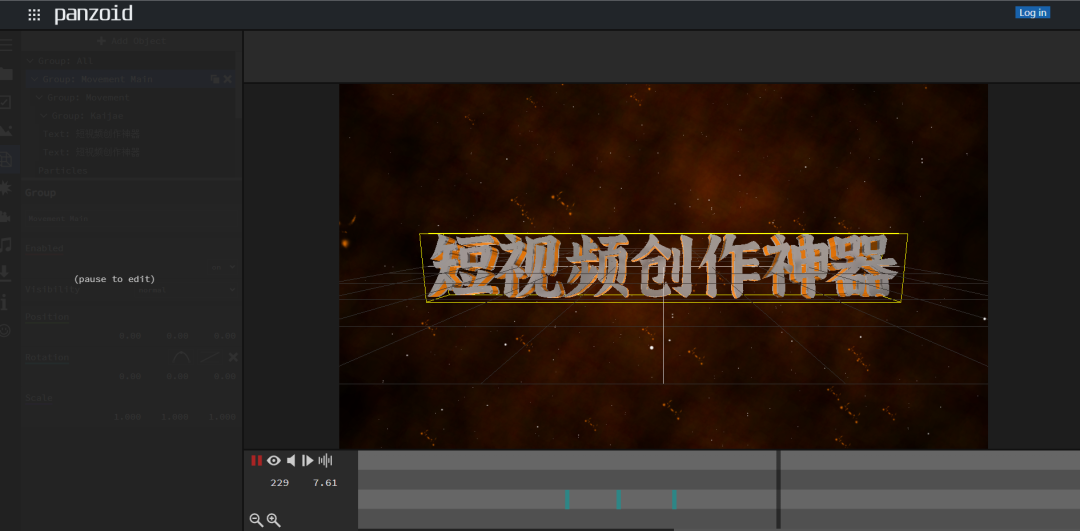The height and width of the screenshot is (531, 1080).
Task: Click the Panzoid logo
Action: coord(93,14)
